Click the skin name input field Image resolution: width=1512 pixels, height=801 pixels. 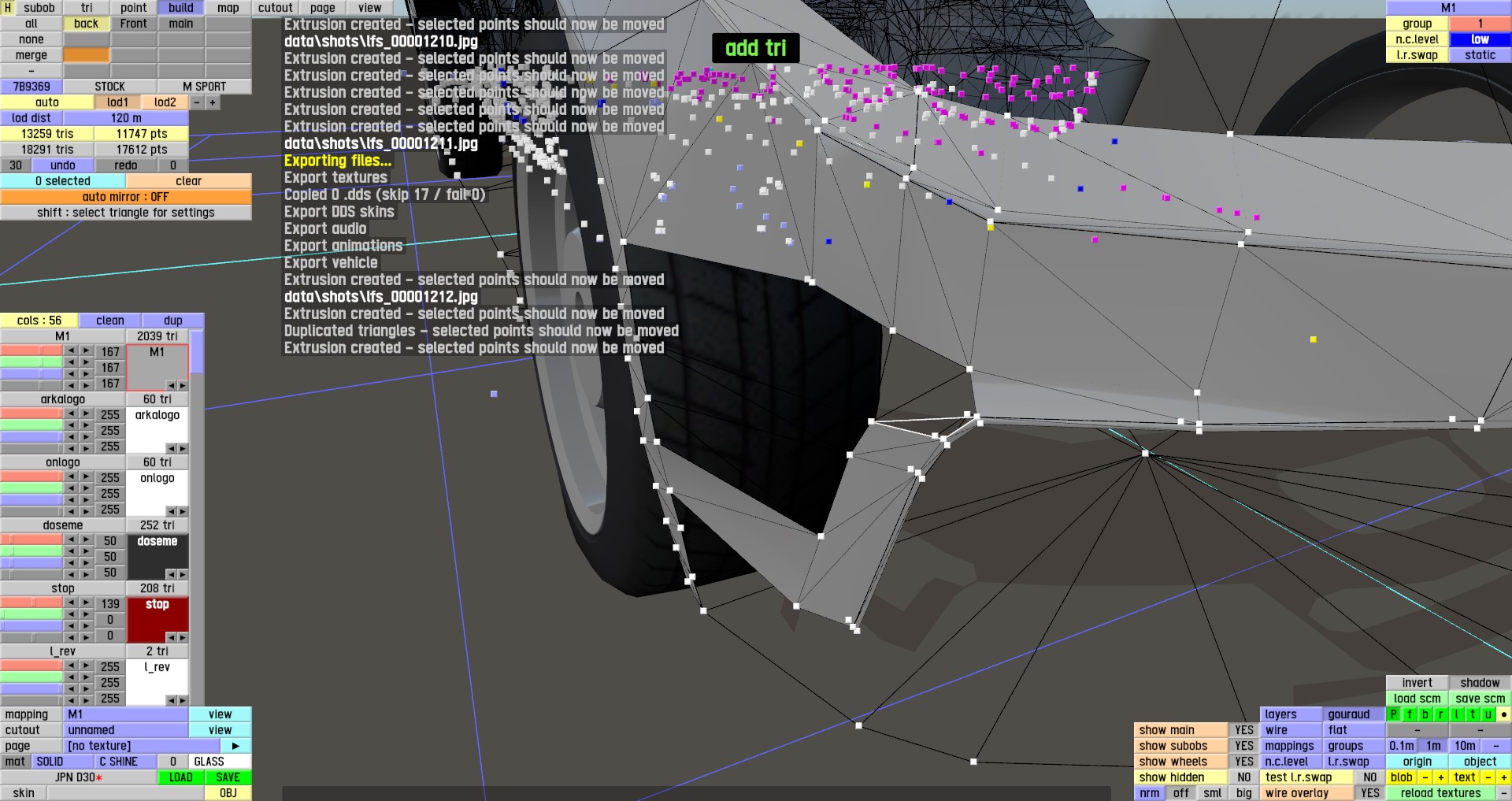click(x=126, y=793)
